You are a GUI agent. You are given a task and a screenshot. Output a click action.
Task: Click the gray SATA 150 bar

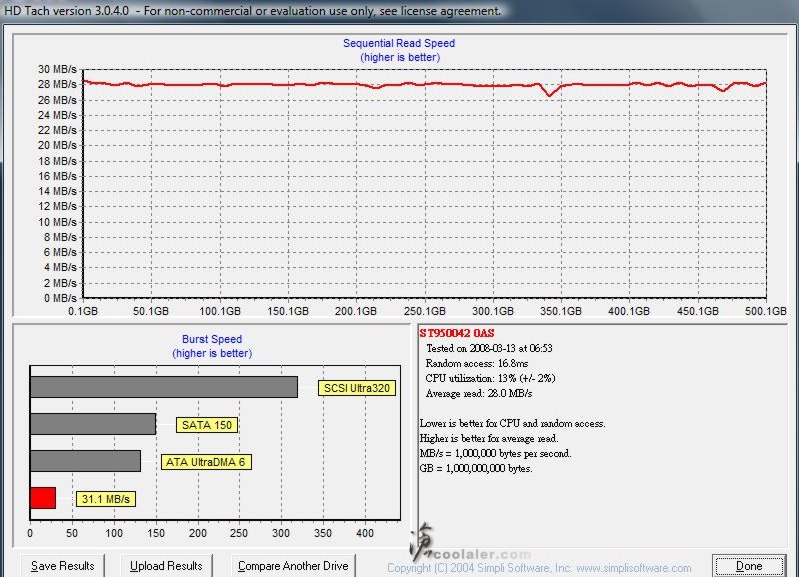[x=93, y=424]
